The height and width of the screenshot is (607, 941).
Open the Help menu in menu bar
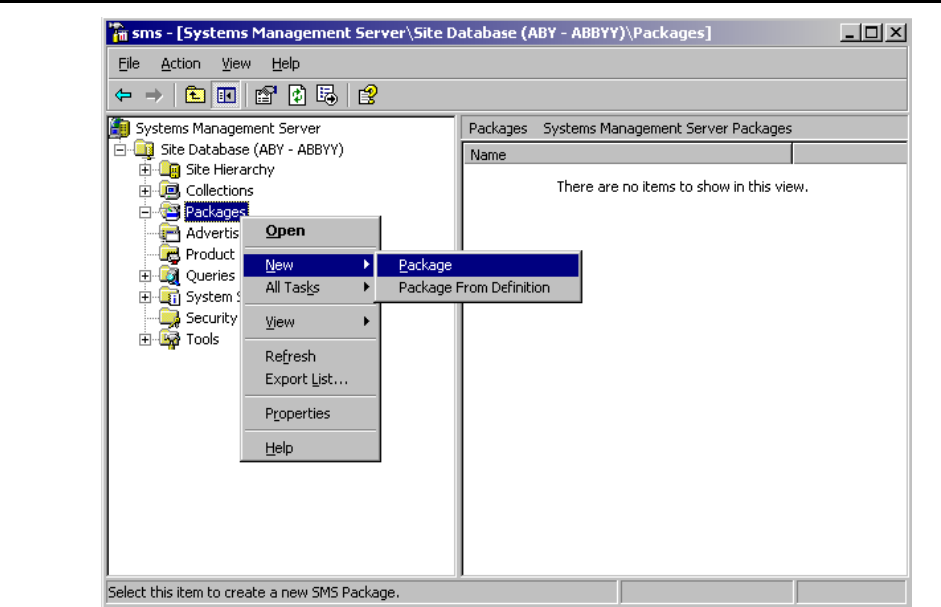[285, 63]
